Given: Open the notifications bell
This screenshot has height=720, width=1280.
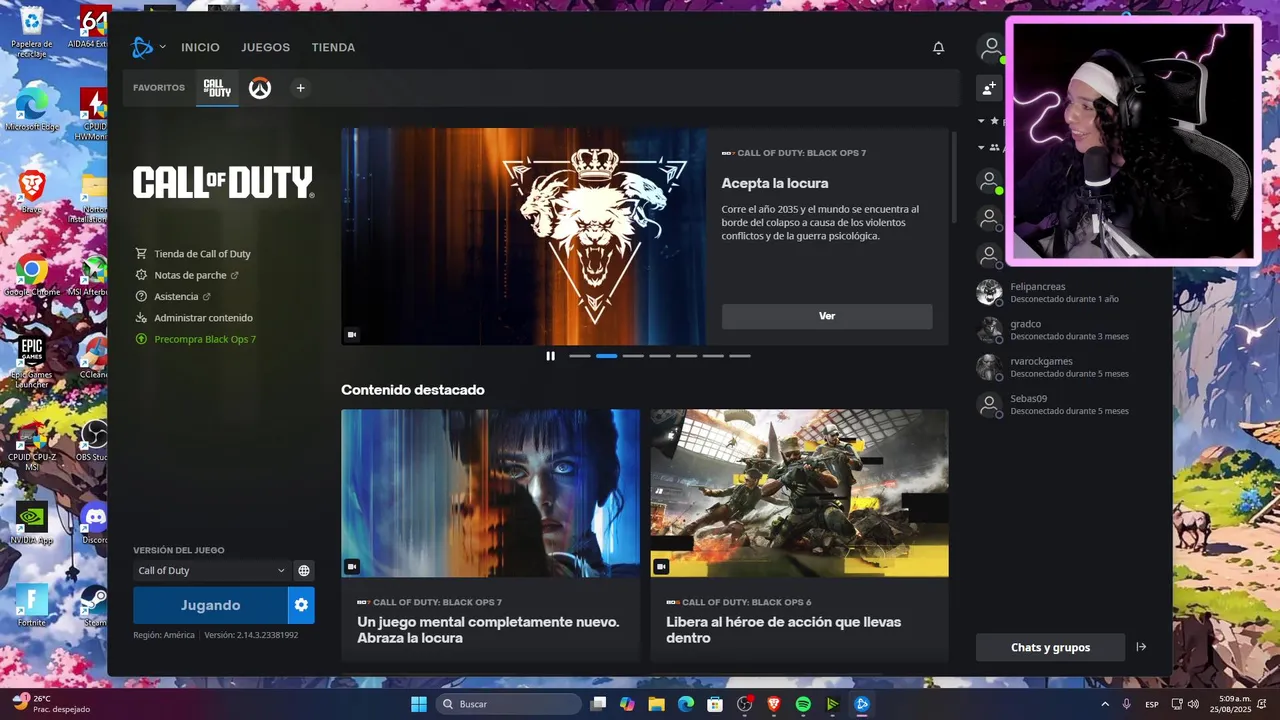Looking at the screenshot, I should point(938,48).
